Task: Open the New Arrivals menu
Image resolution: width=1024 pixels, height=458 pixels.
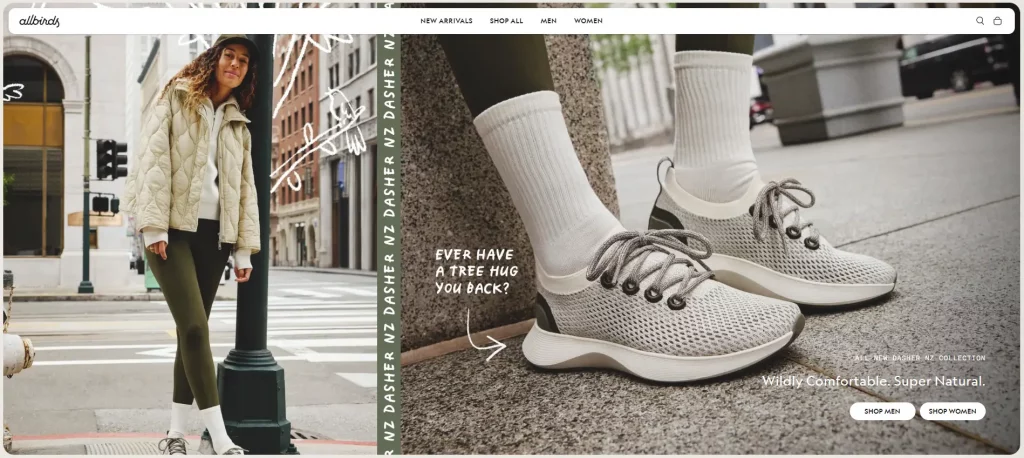Action: pos(446,21)
